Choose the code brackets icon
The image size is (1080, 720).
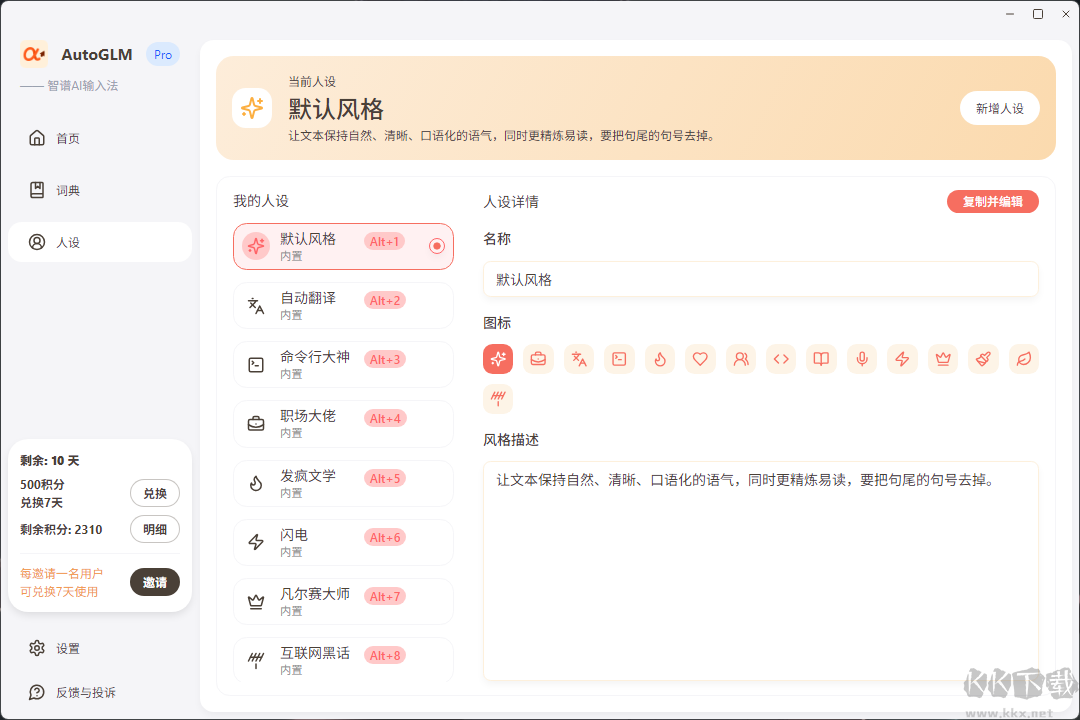781,359
